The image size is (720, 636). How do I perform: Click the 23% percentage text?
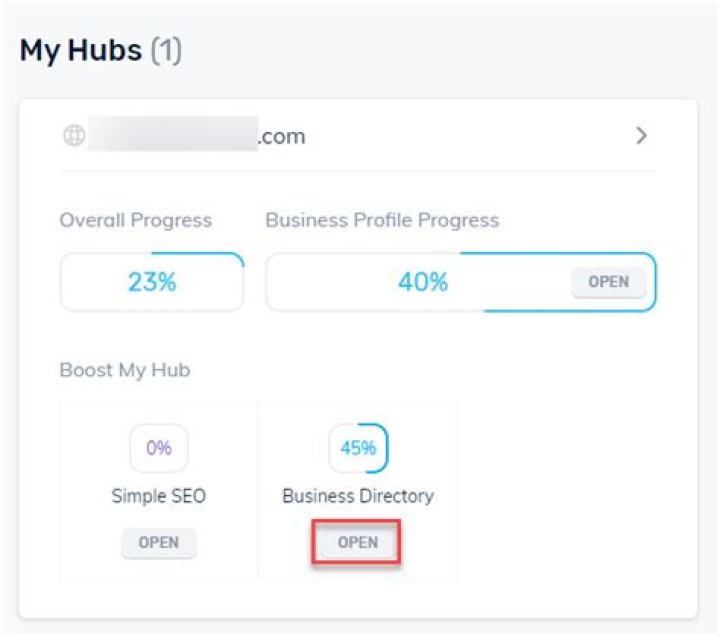[152, 281]
